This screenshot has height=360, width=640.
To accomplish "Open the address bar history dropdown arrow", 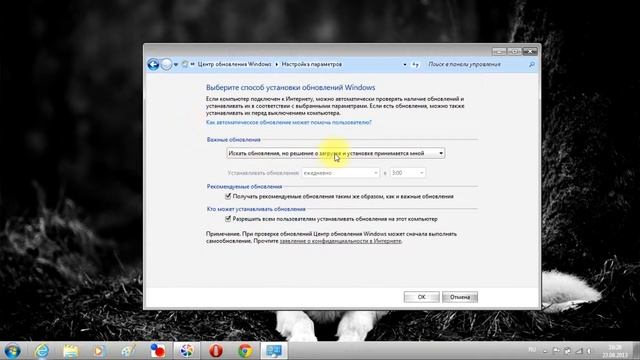I will tap(404, 64).
